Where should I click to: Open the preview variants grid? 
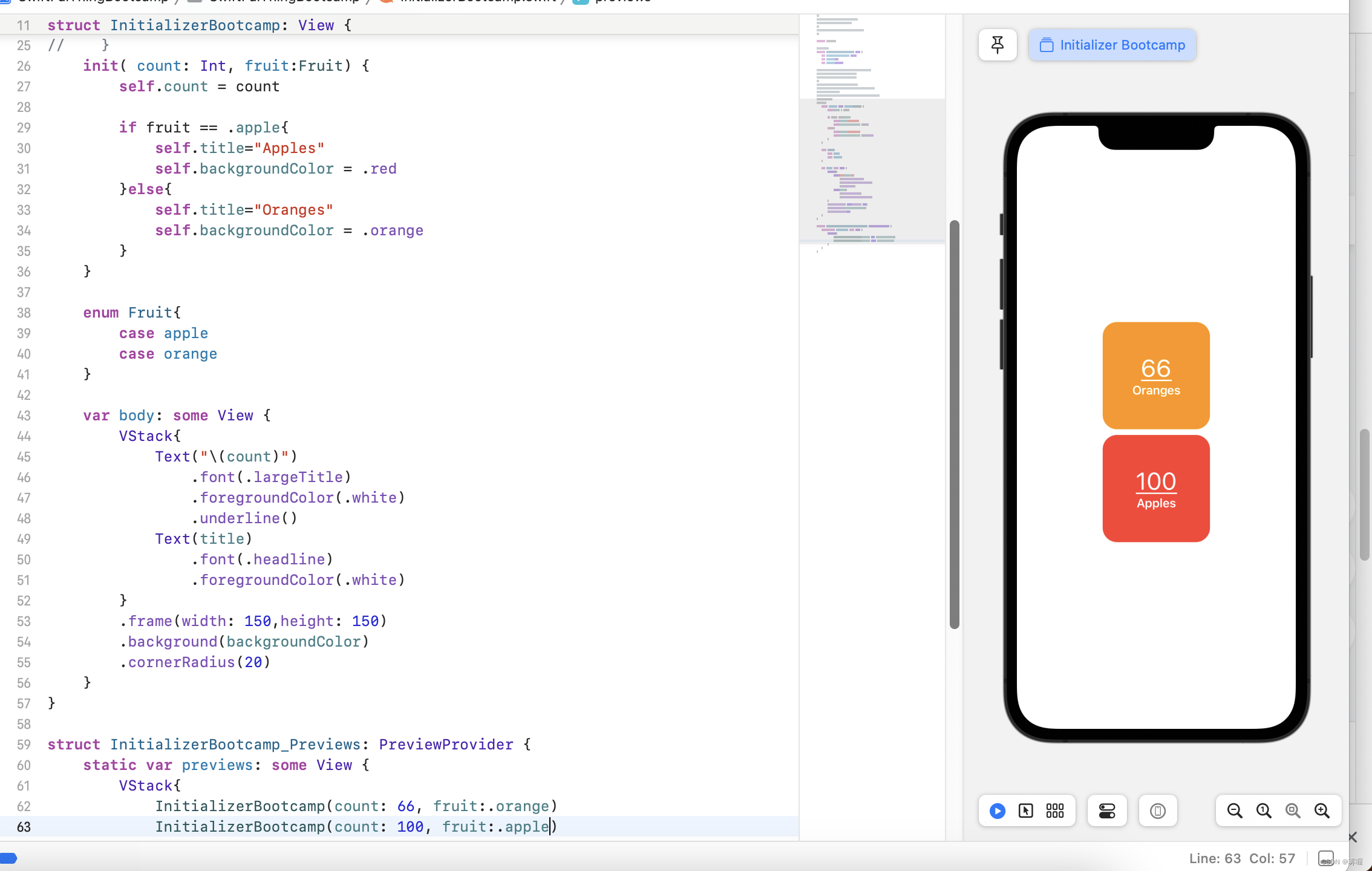point(1055,811)
